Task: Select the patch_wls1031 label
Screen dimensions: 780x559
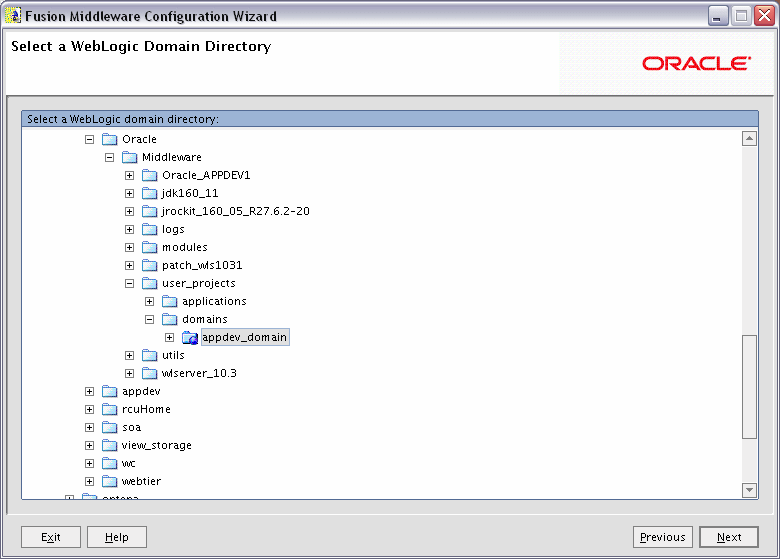Action: (202, 266)
